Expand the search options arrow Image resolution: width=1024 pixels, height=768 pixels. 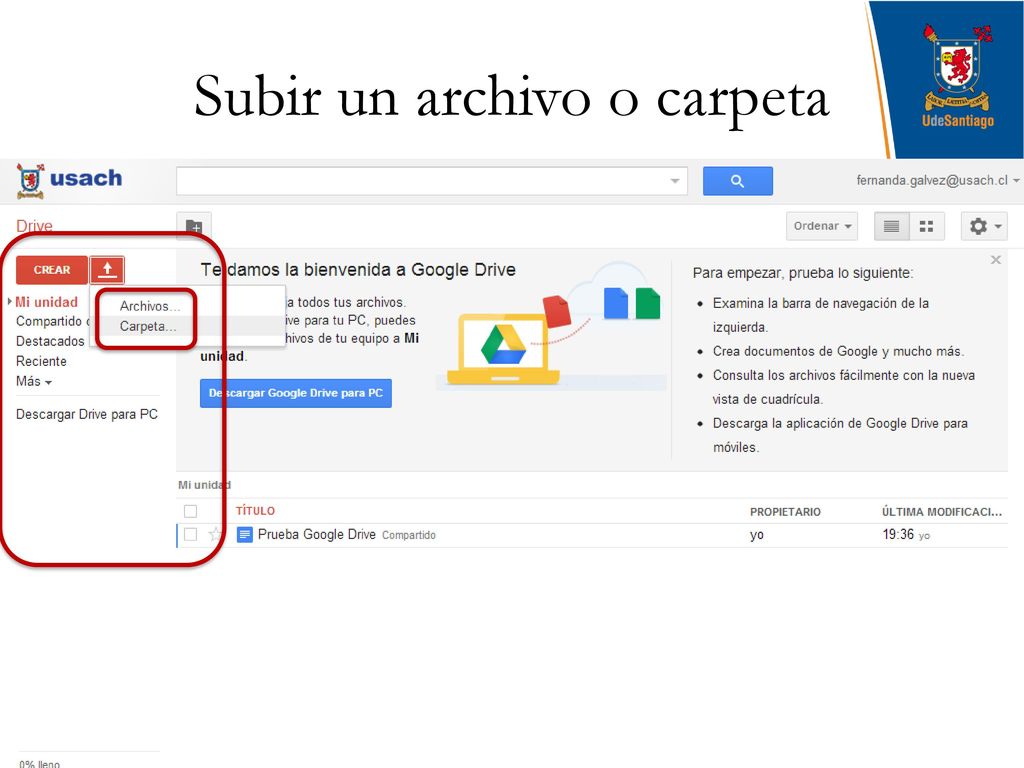675,181
